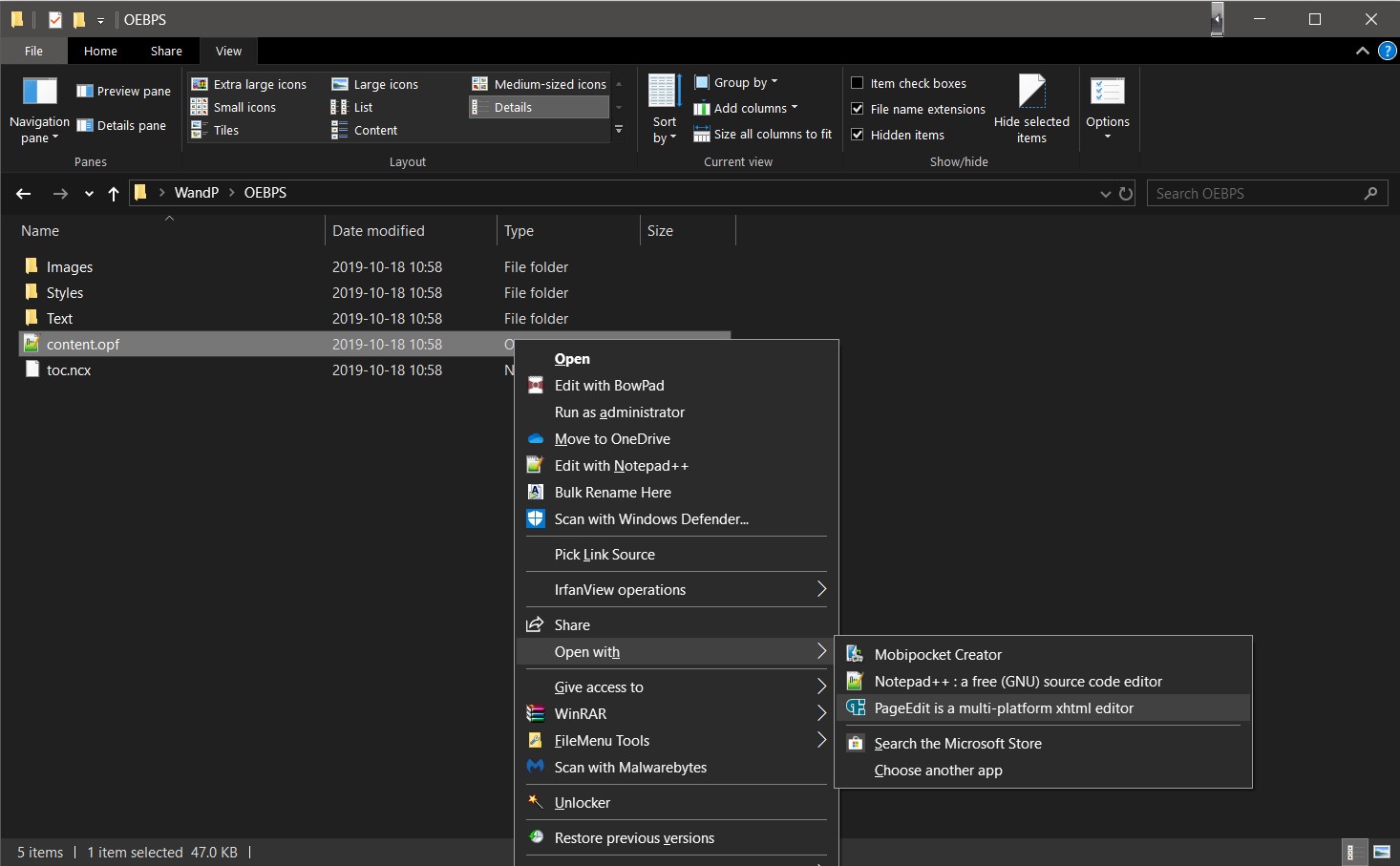Click the Preview pane icon
Screen dimensions: 1400x866
click(x=85, y=91)
